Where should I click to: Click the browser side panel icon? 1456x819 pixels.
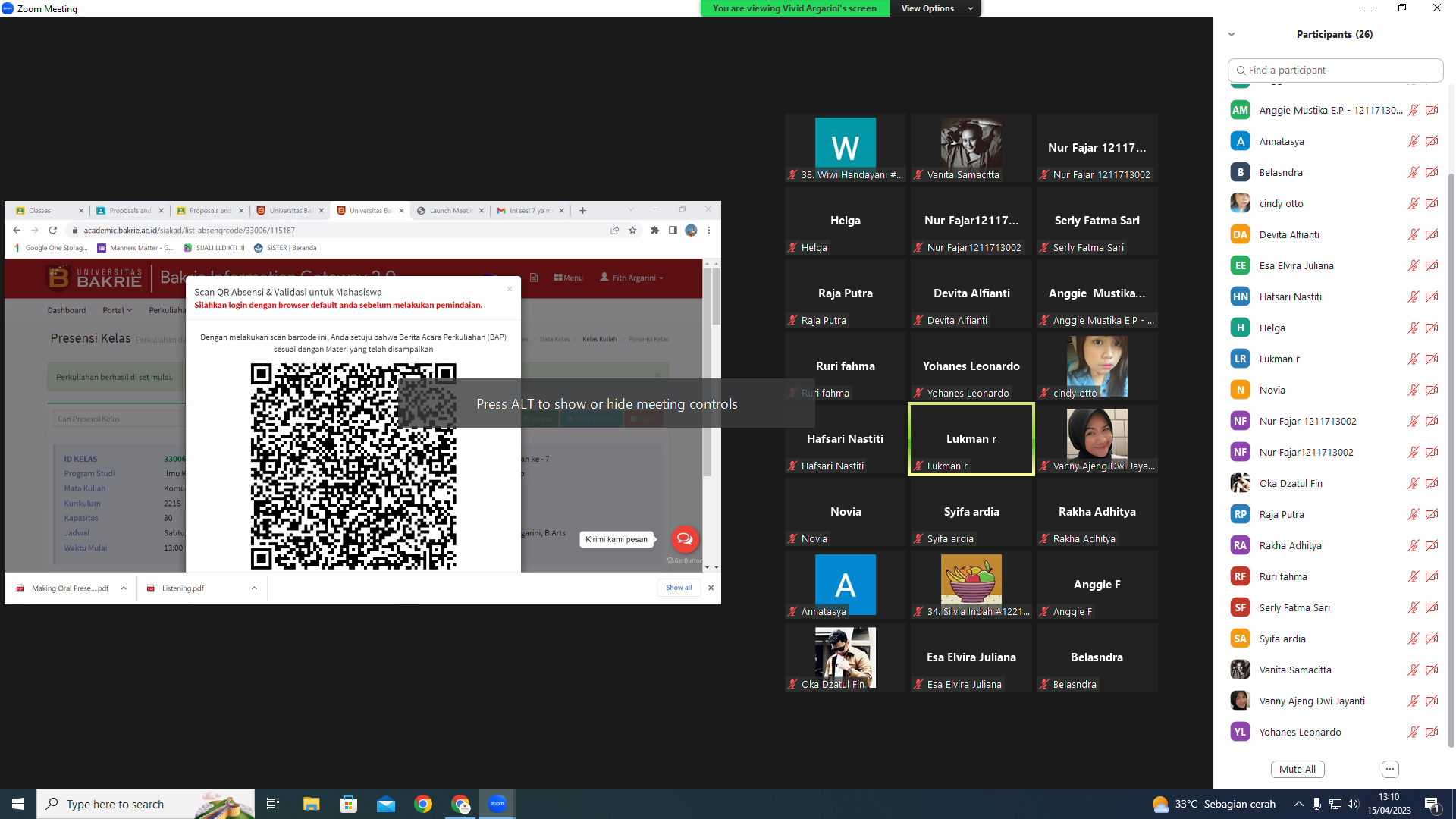673,231
